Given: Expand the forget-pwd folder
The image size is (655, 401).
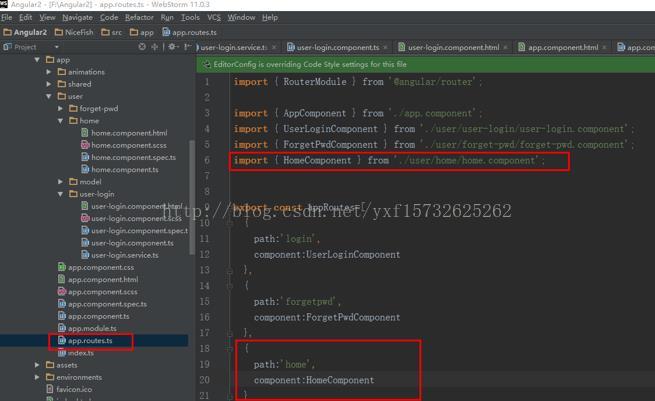Looking at the screenshot, I should [61, 108].
